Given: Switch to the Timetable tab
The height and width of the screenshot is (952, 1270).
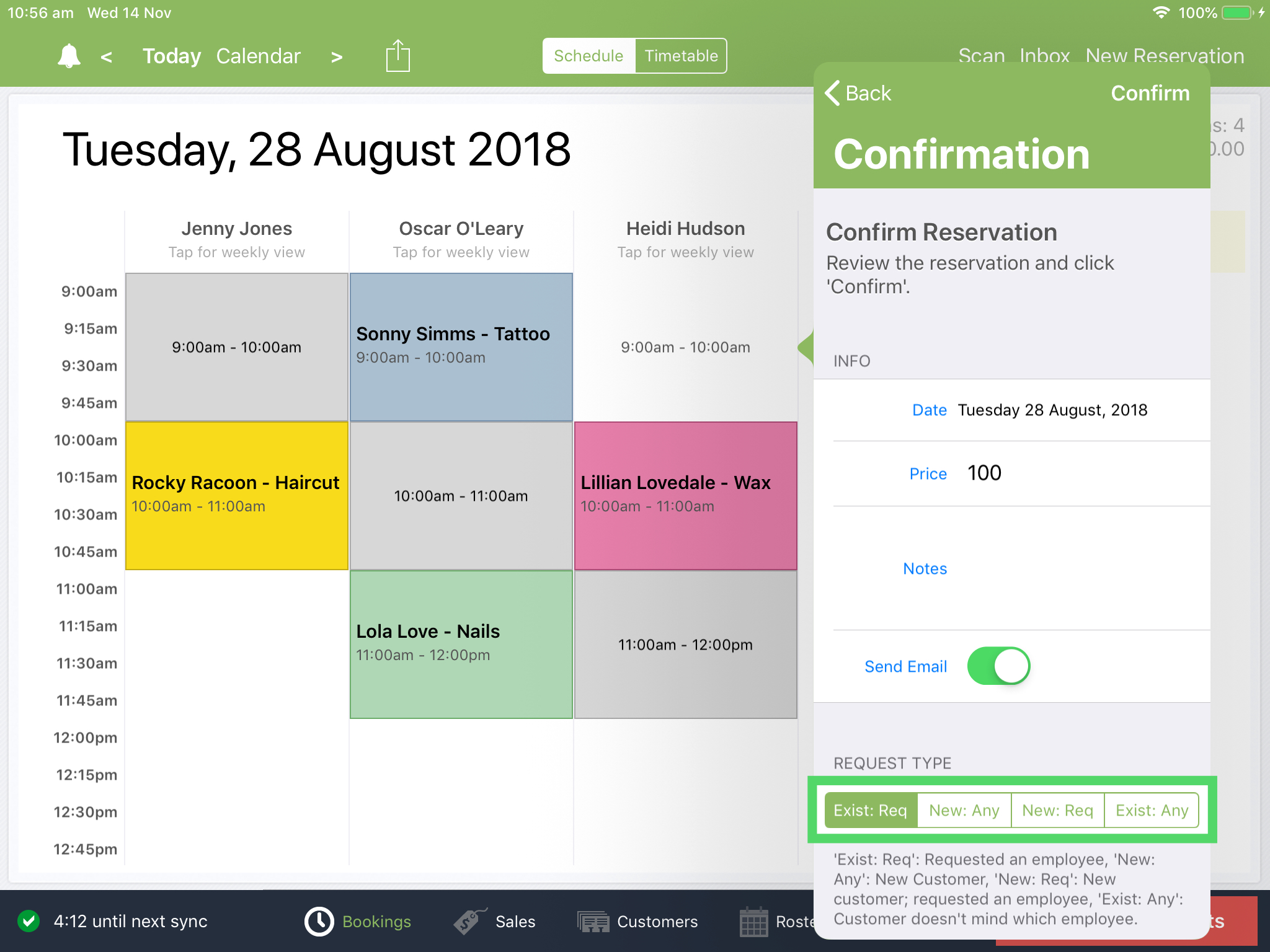Looking at the screenshot, I should point(680,55).
